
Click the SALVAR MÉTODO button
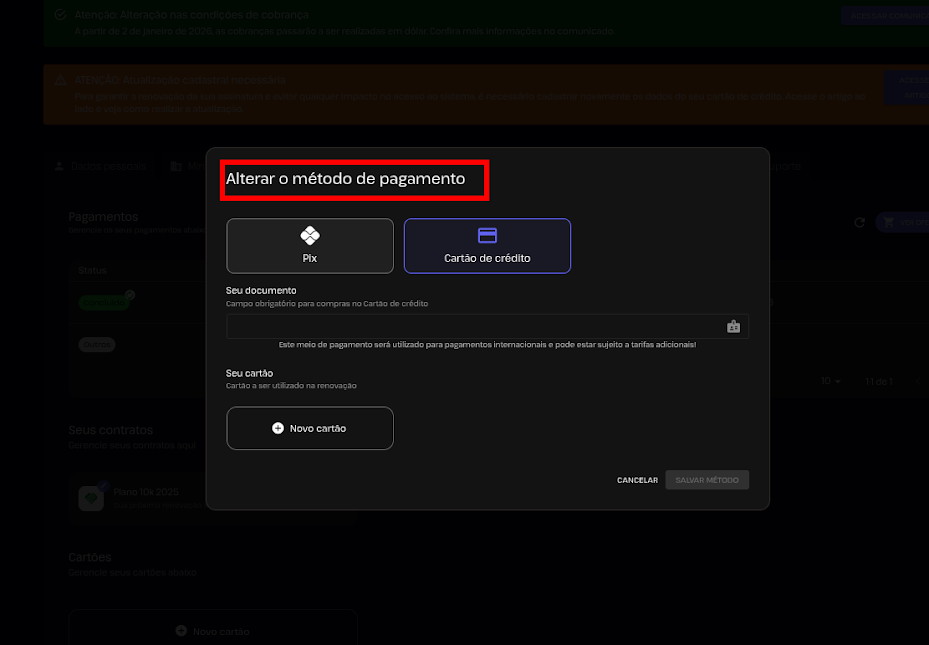(x=707, y=480)
